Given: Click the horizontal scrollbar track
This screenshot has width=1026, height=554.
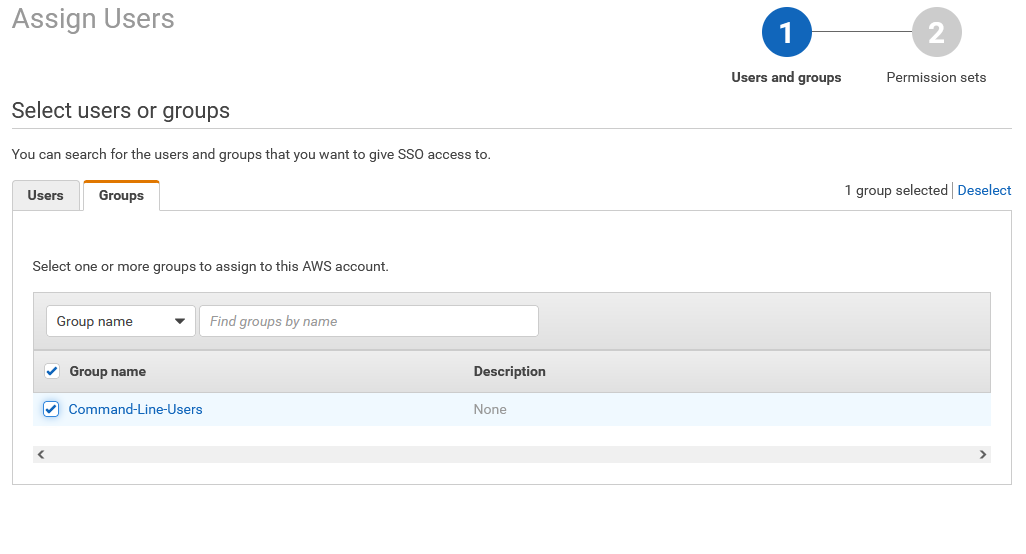Looking at the screenshot, I should [512, 454].
